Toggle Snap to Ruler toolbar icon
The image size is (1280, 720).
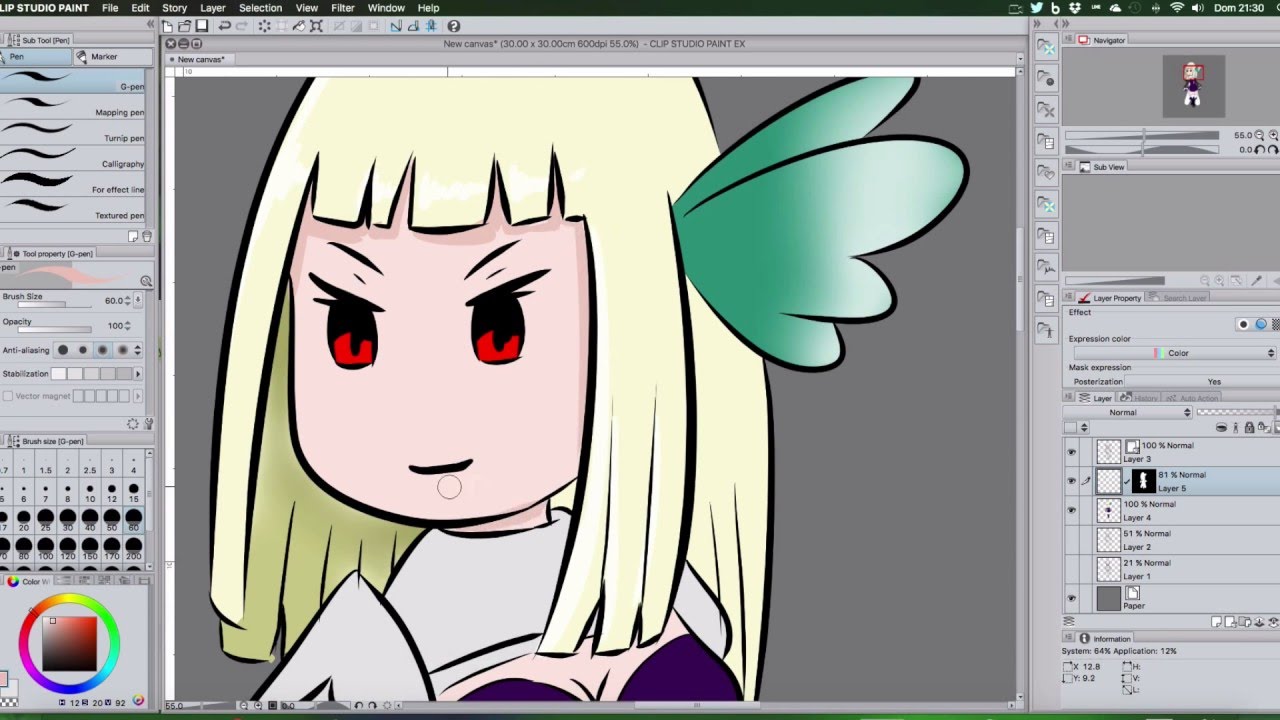(397, 26)
